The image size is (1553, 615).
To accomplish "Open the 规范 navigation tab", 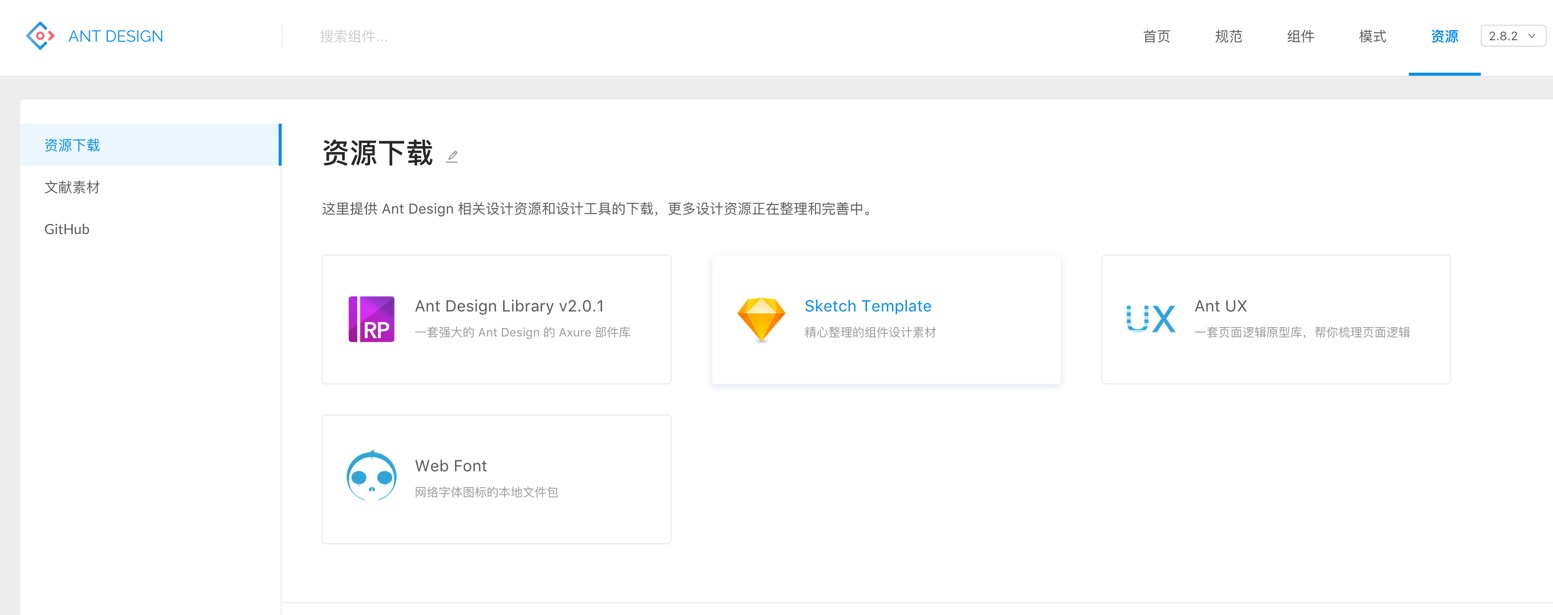I will pos(1228,36).
